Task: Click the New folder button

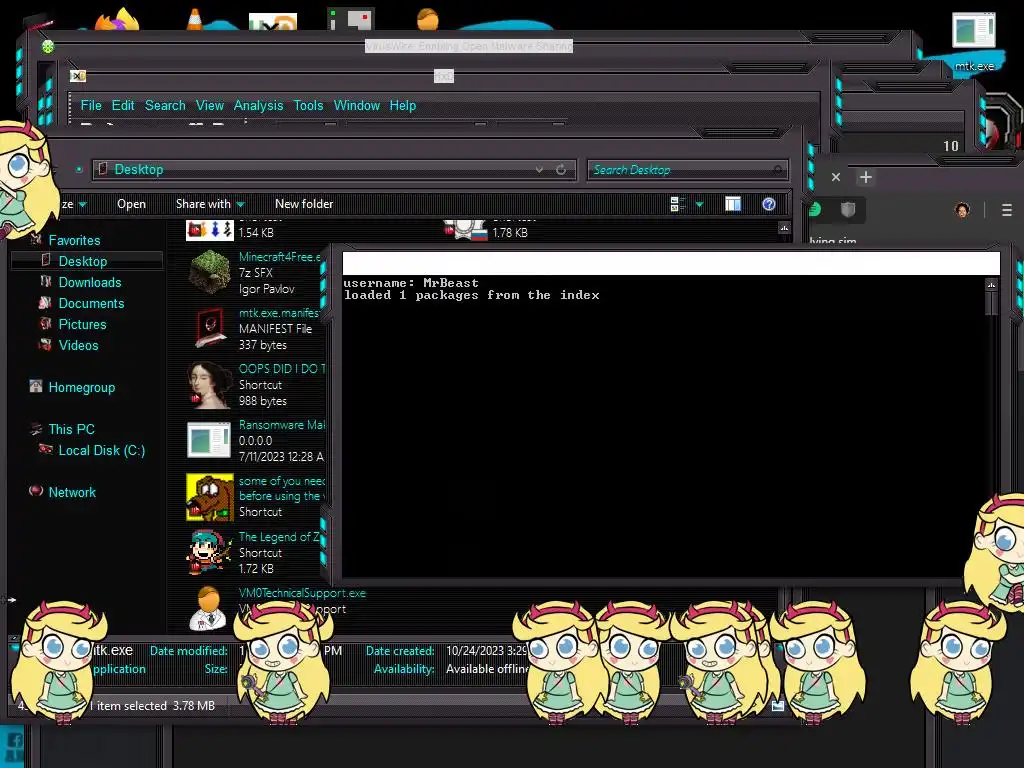Action: [x=304, y=204]
